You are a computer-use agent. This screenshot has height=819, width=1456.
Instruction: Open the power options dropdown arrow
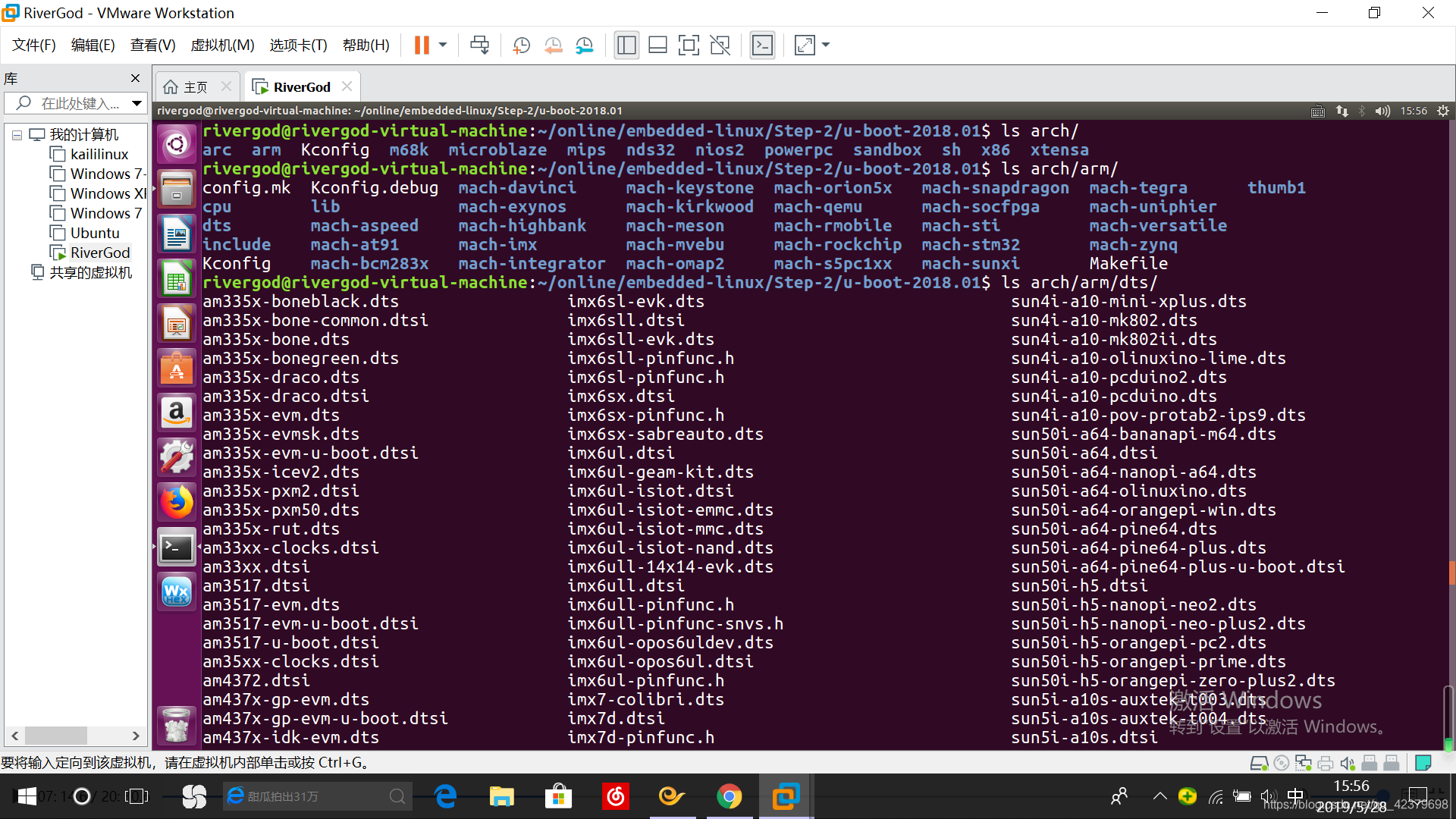tap(443, 45)
